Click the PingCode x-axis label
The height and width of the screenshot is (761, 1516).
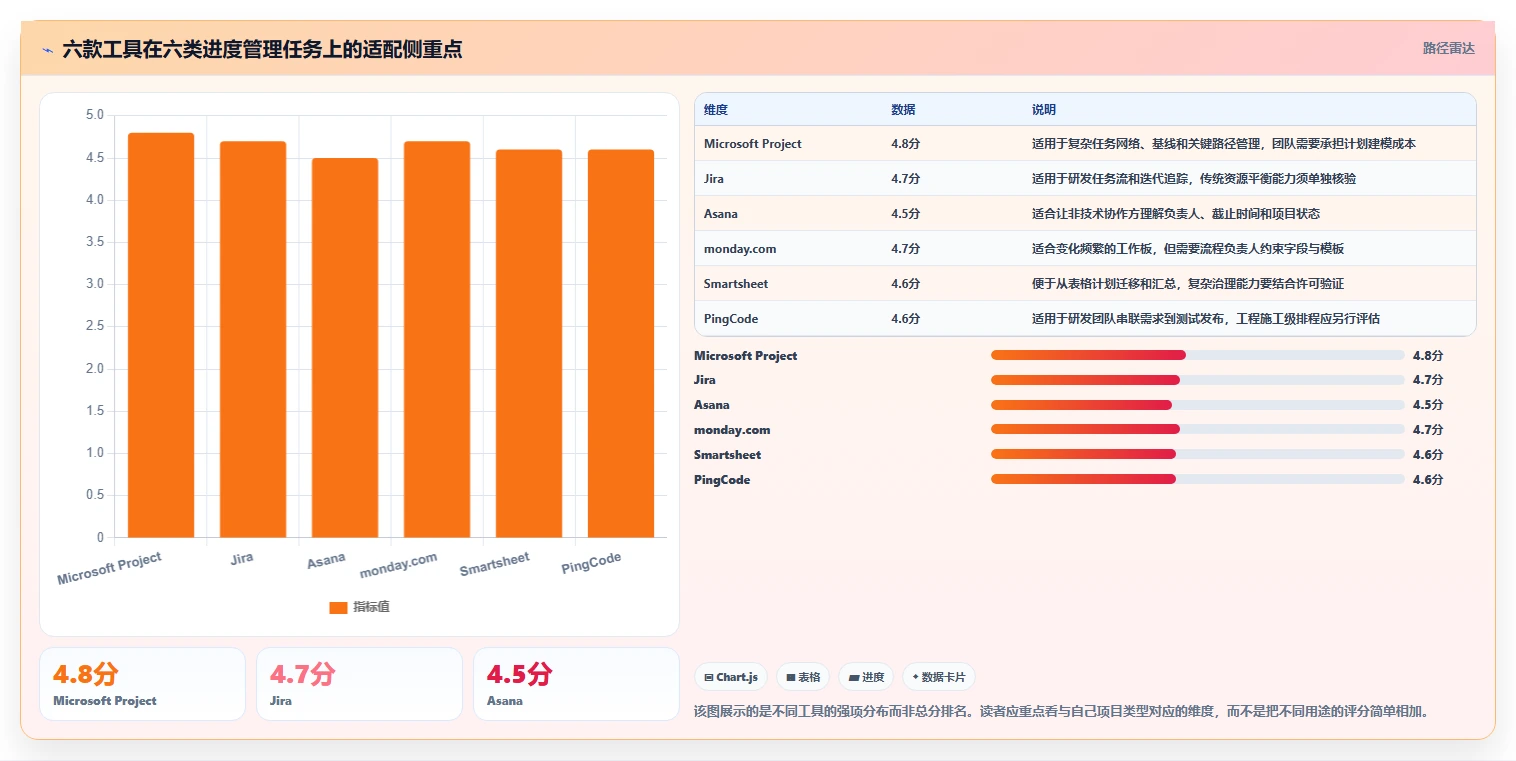[591, 564]
